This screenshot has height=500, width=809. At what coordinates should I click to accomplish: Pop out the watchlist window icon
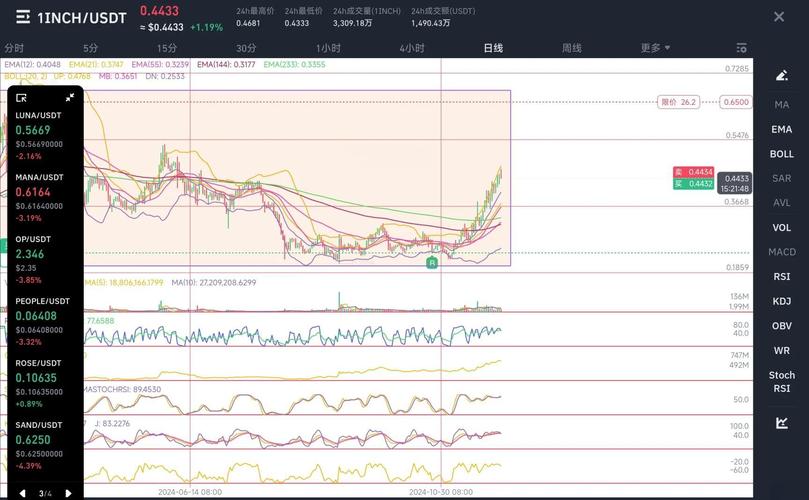[21, 98]
